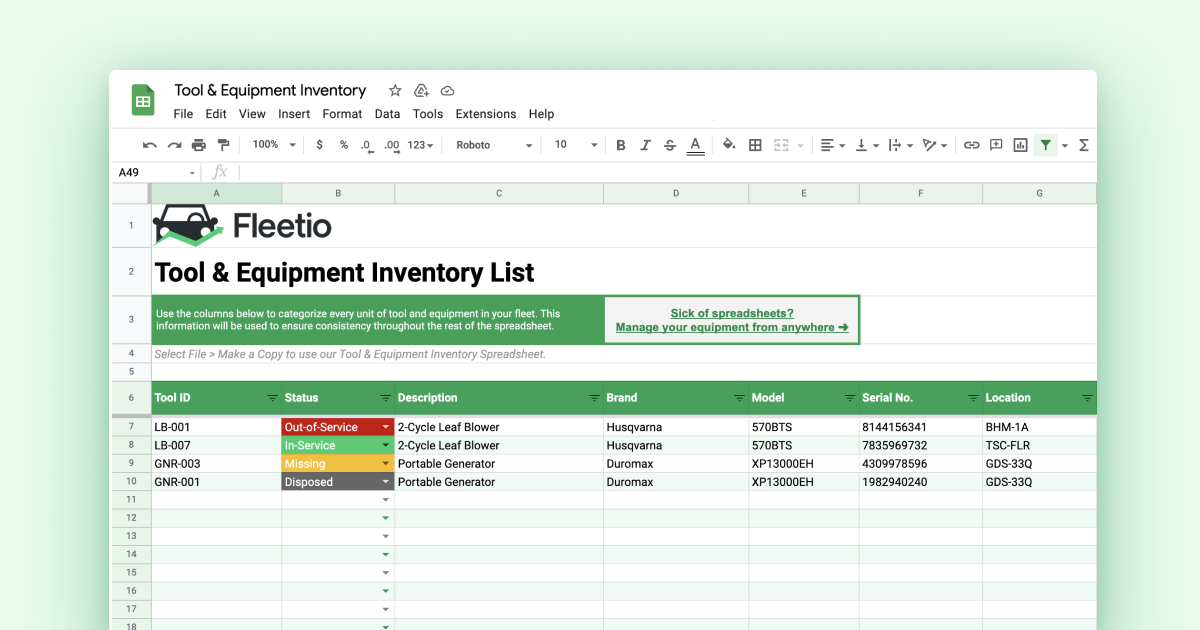Open text rotation options
Viewport: 1200px width, 630px height.
pyautogui.click(x=935, y=145)
